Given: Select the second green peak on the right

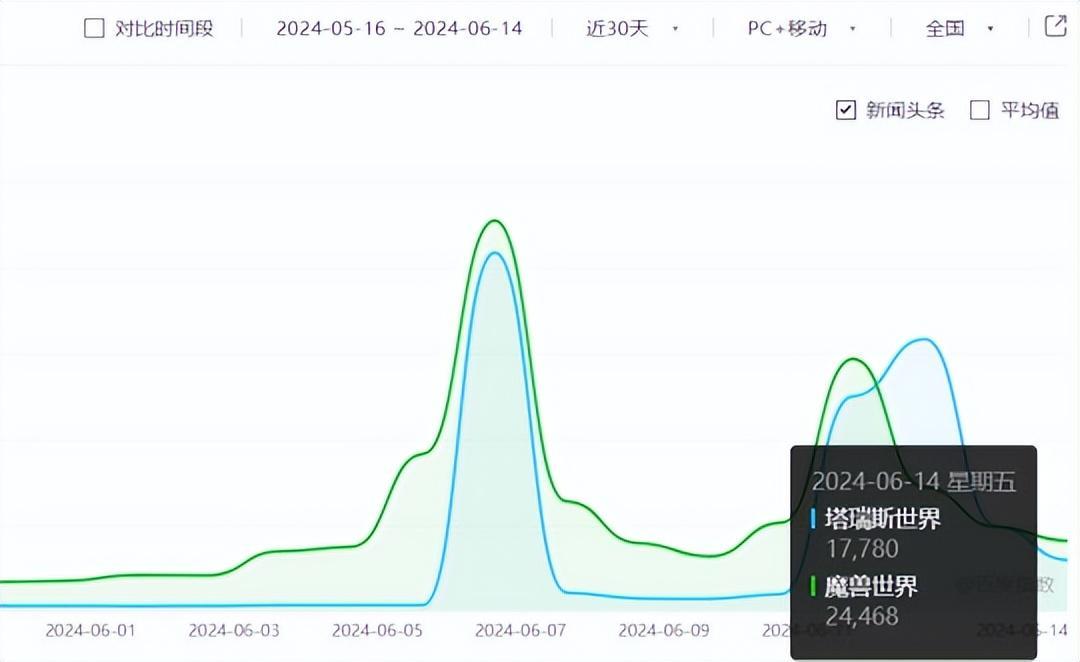Looking at the screenshot, I should (853, 360).
